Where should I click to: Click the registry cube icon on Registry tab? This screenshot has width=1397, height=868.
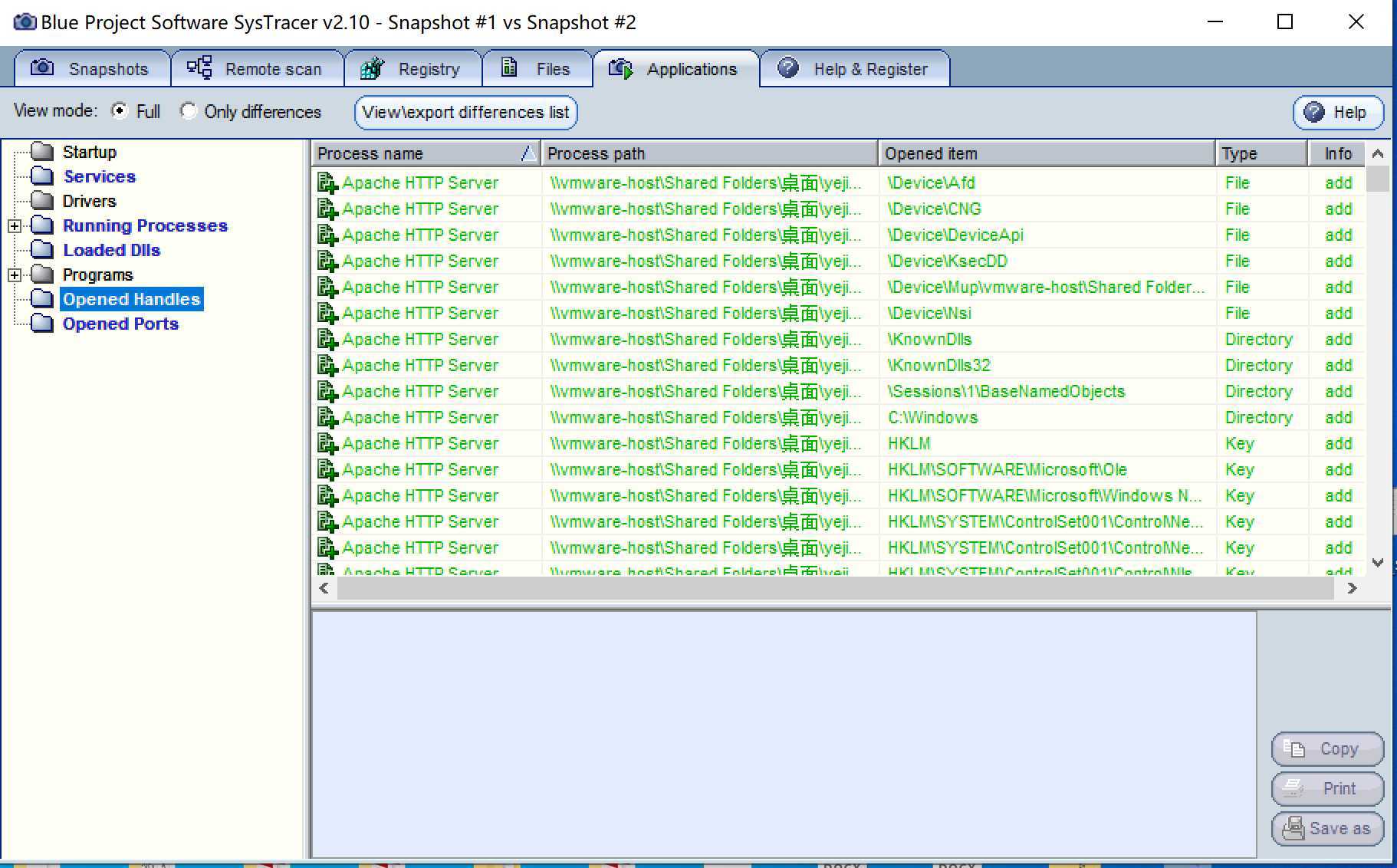point(372,68)
